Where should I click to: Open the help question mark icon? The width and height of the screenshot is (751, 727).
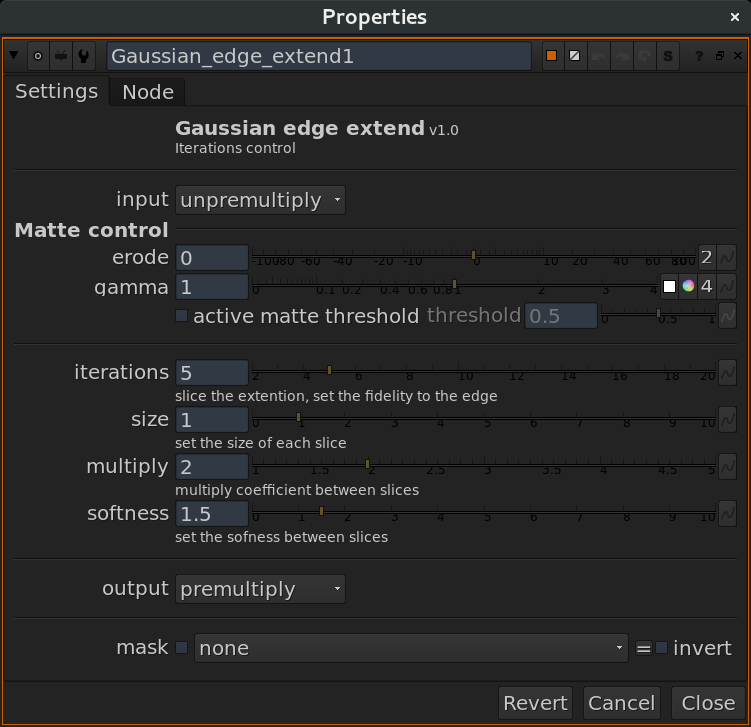click(x=699, y=56)
